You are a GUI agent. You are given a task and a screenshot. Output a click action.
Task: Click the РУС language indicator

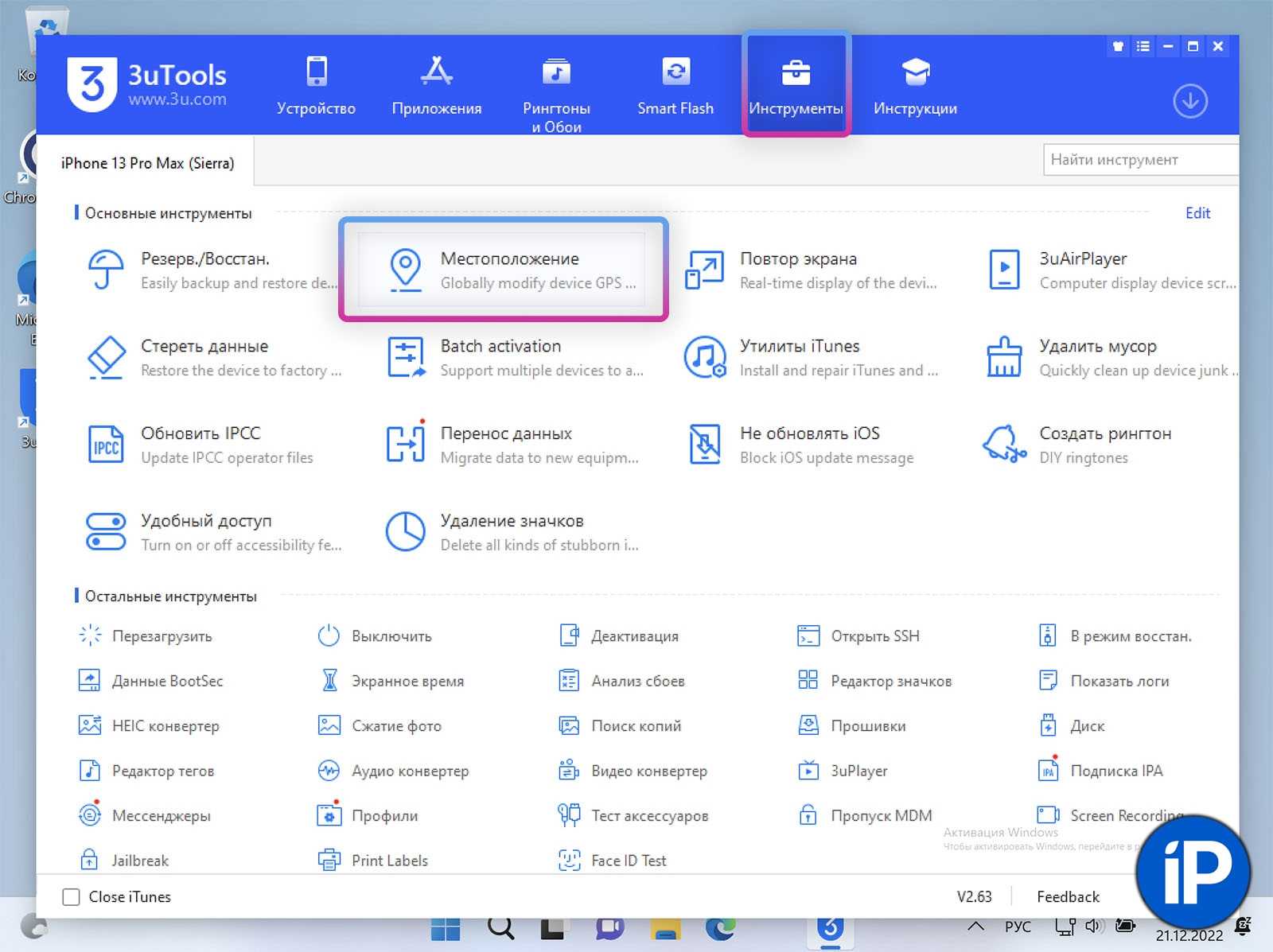(x=1018, y=927)
